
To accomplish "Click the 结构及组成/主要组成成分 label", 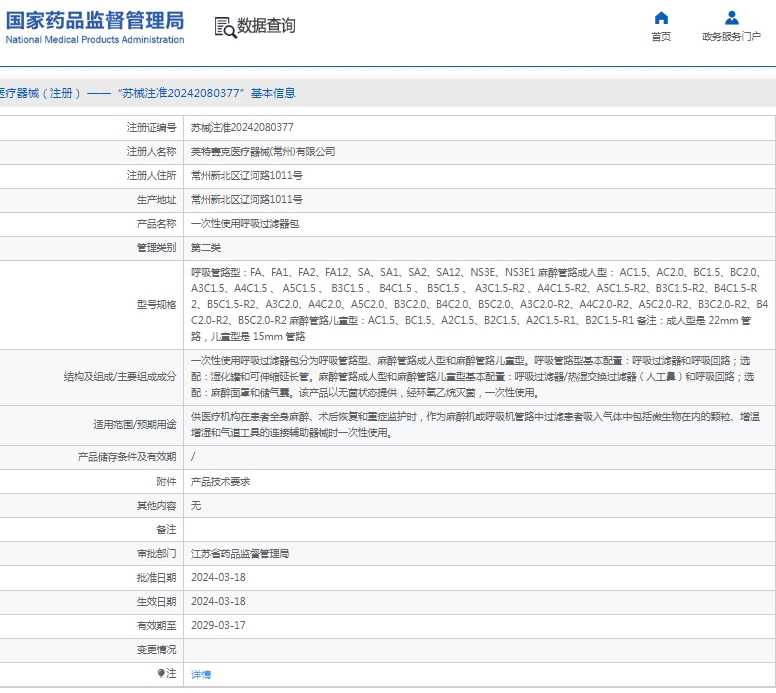I will tap(120, 377).
